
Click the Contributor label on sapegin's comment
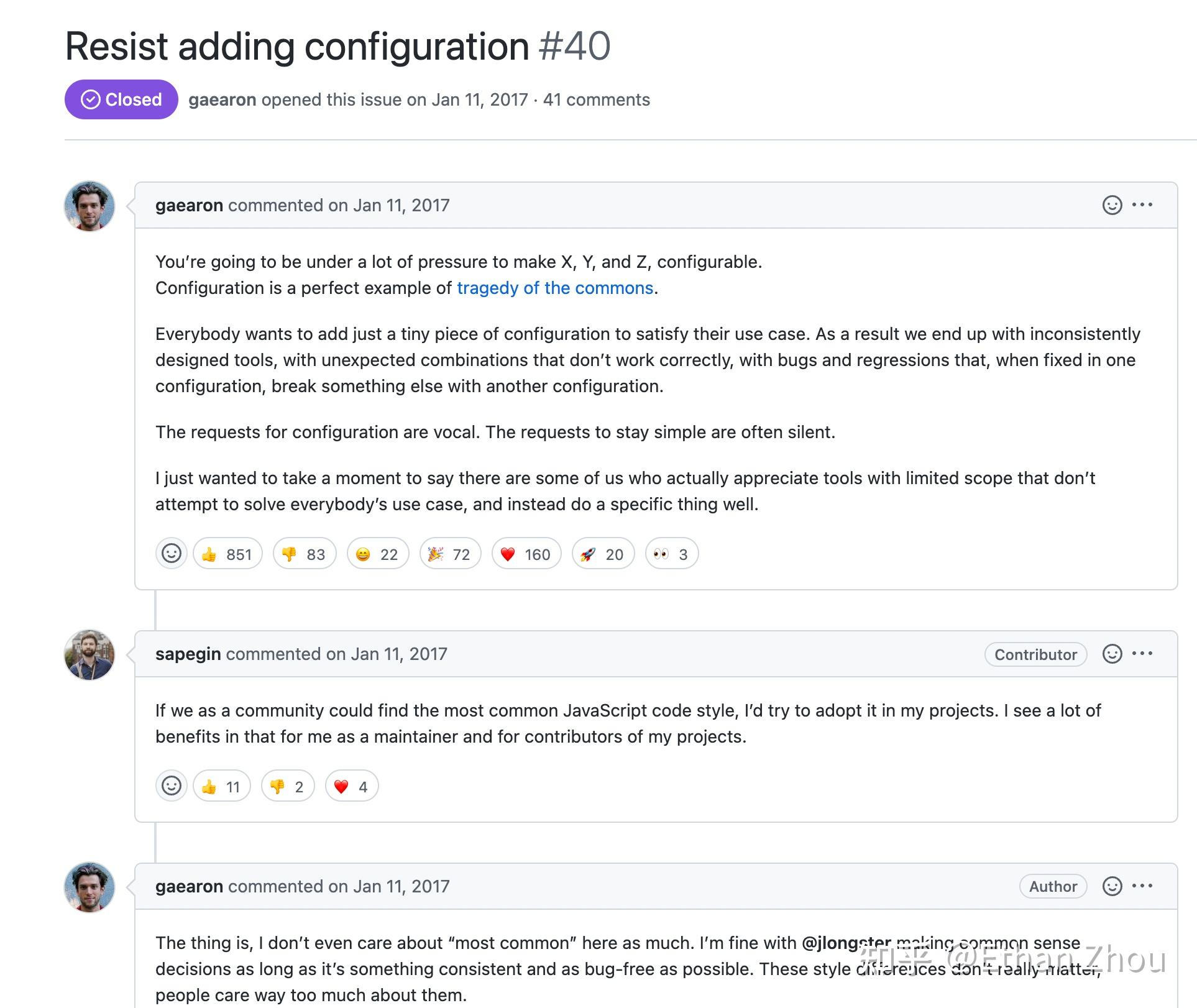1035,654
